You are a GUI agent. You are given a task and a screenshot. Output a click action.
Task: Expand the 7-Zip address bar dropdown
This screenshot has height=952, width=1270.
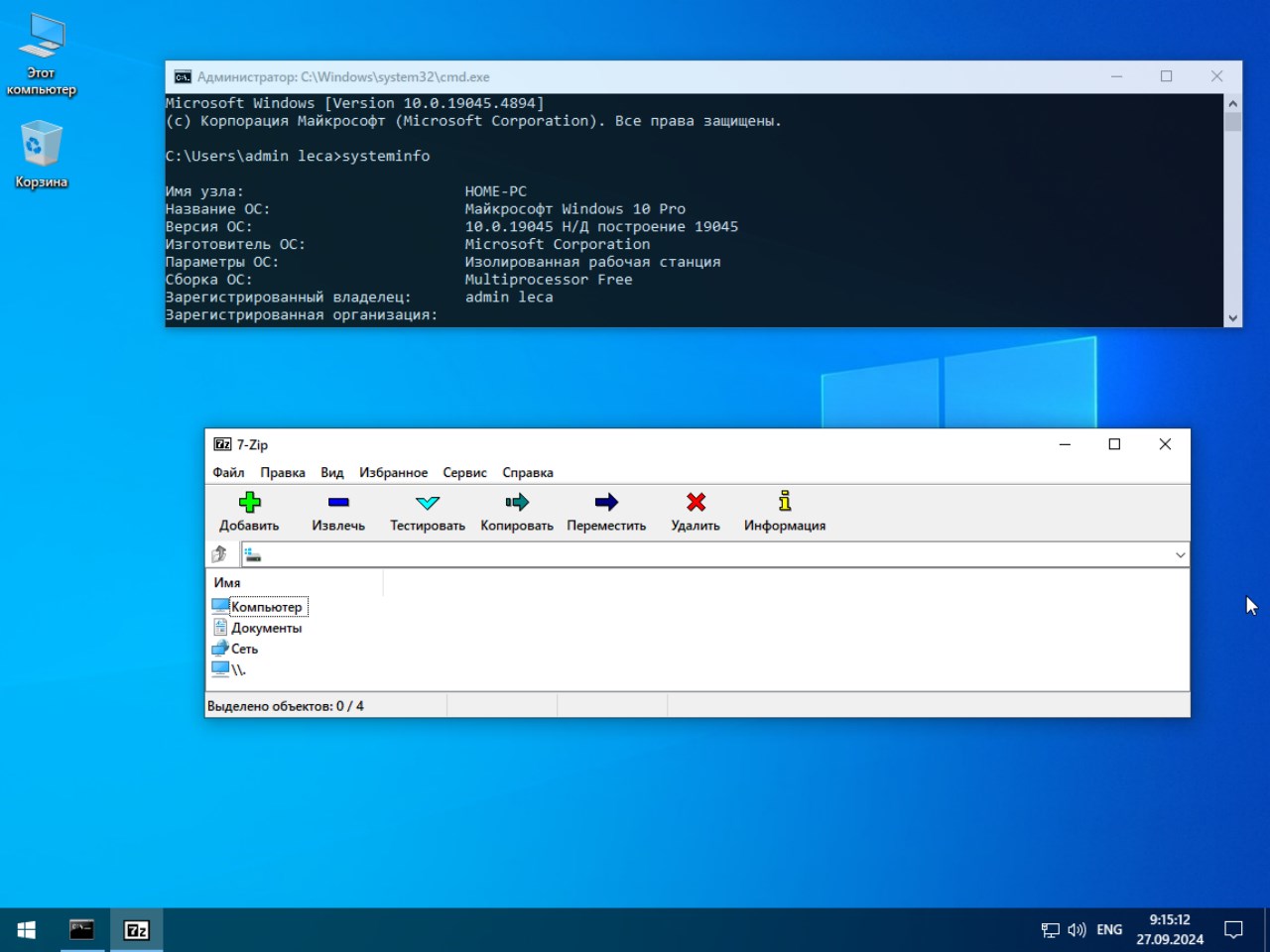[x=1180, y=555]
